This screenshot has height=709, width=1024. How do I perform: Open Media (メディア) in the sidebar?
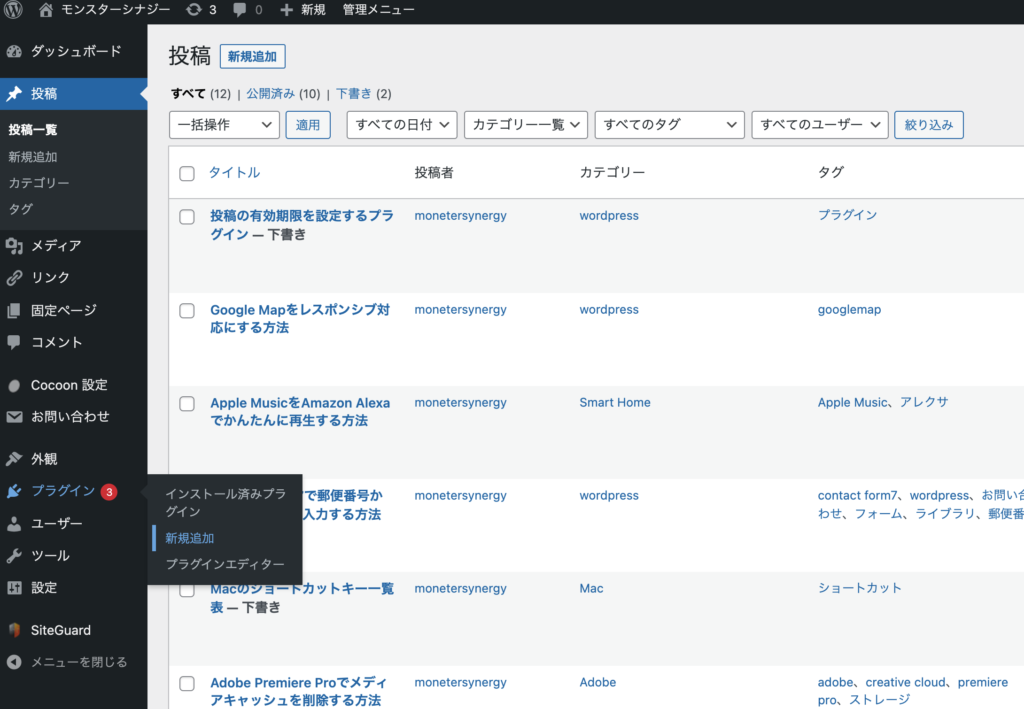56,245
